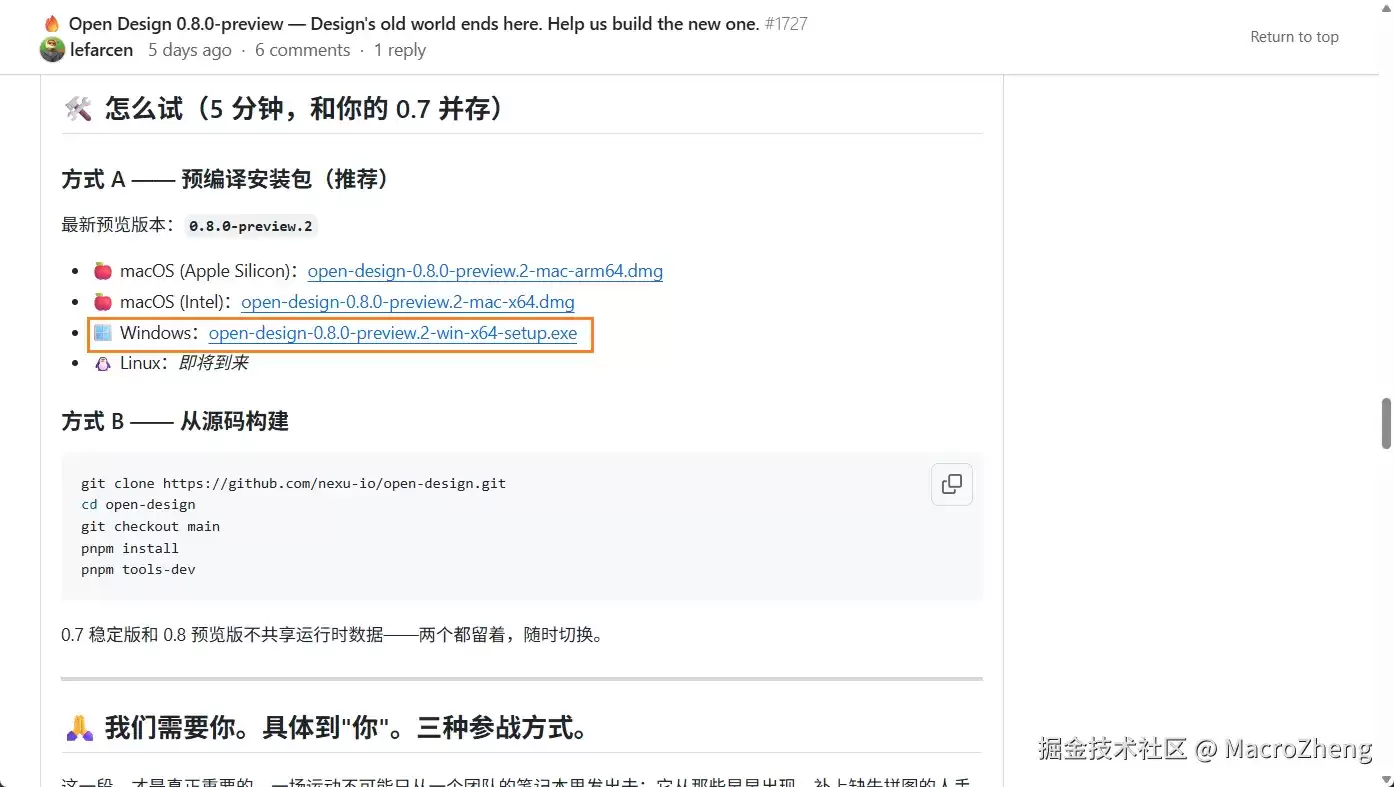Image resolution: width=1394 pixels, height=787 pixels.
Task: Download open-design-0.8.0-preview.2-mac-x64.dmg
Action: (408, 302)
